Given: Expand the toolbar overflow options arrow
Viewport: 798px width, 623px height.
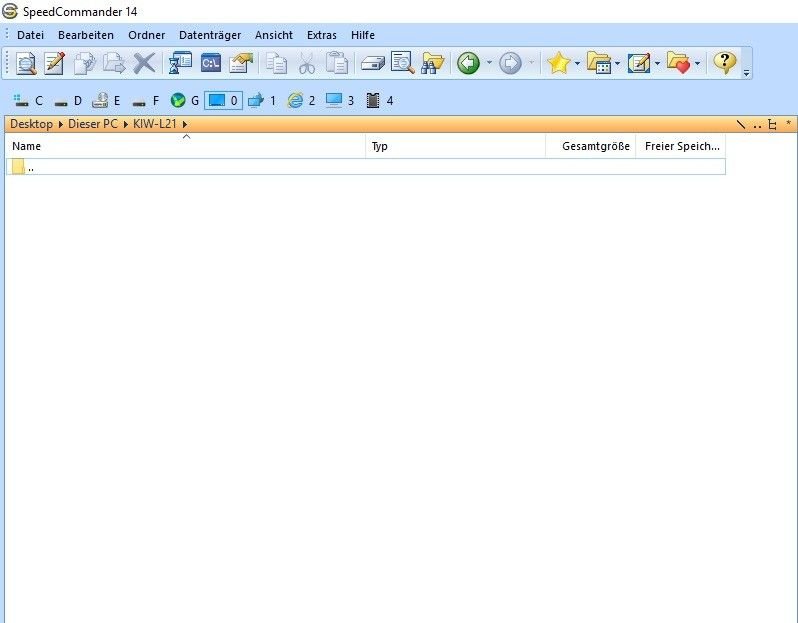Looking at the screenshot, I should (746, 73).
